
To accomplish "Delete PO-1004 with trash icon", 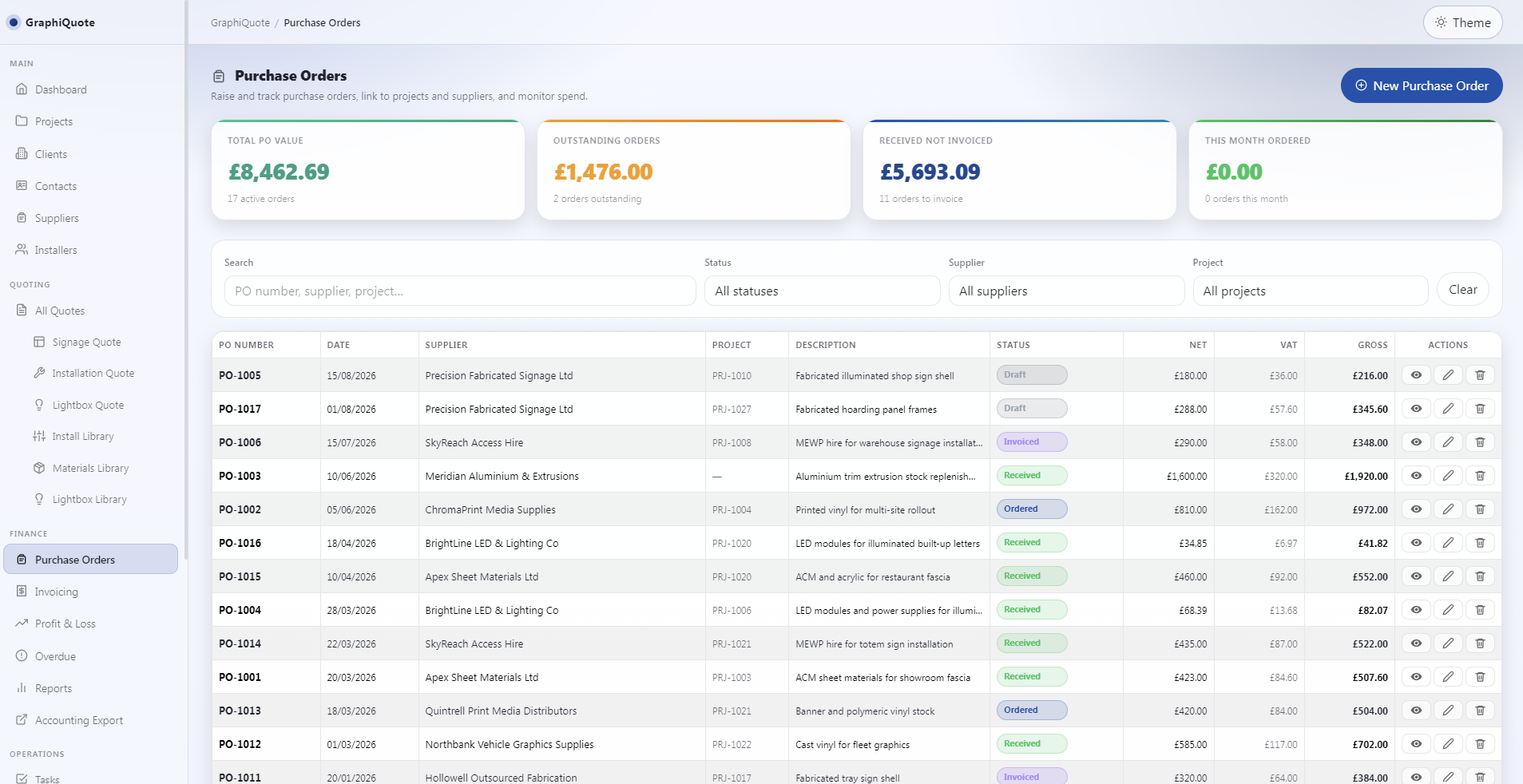I will coord(1480,610).
